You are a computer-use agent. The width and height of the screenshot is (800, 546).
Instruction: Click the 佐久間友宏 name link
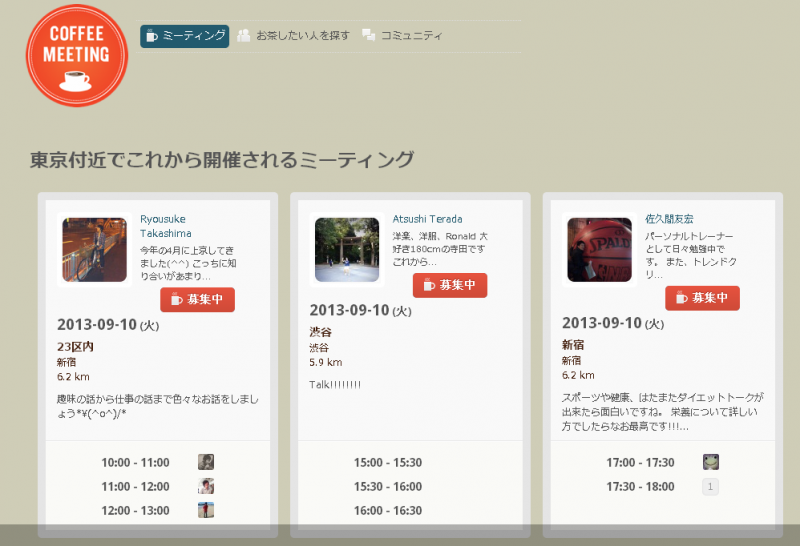[669, 219]
